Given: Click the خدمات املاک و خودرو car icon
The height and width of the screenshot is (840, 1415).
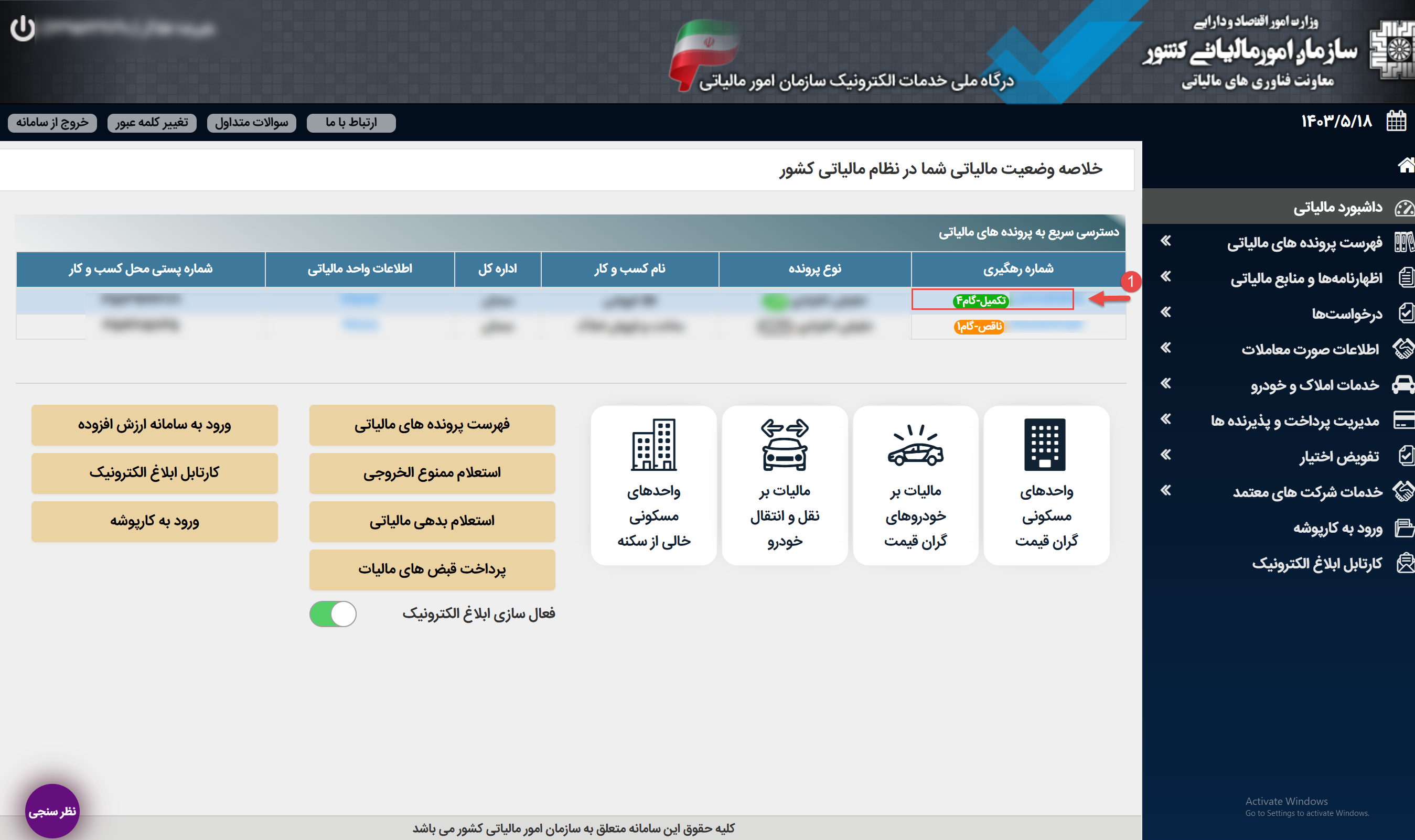Looking at the screenshot, I should click(x=1403, y=385).
